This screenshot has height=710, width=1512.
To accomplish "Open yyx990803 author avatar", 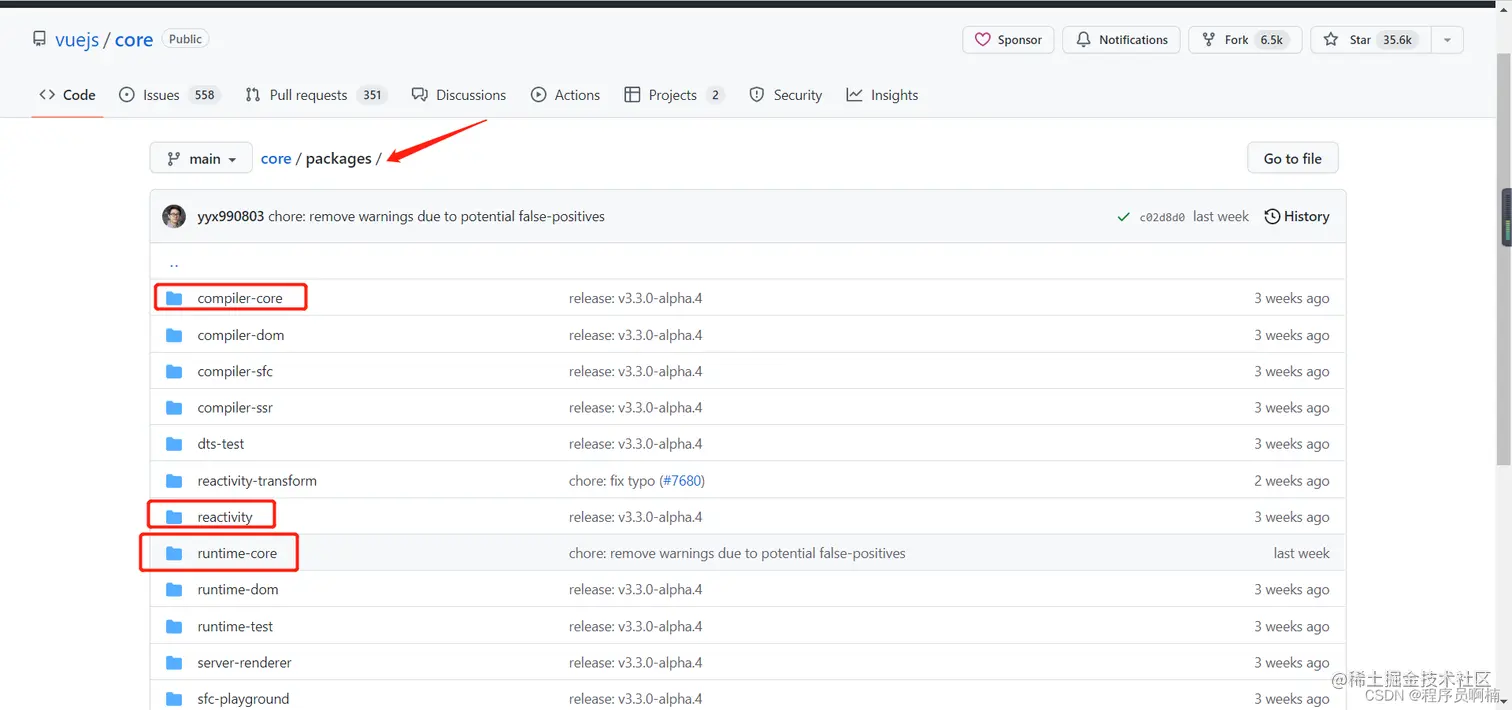I will click(174, 216).
